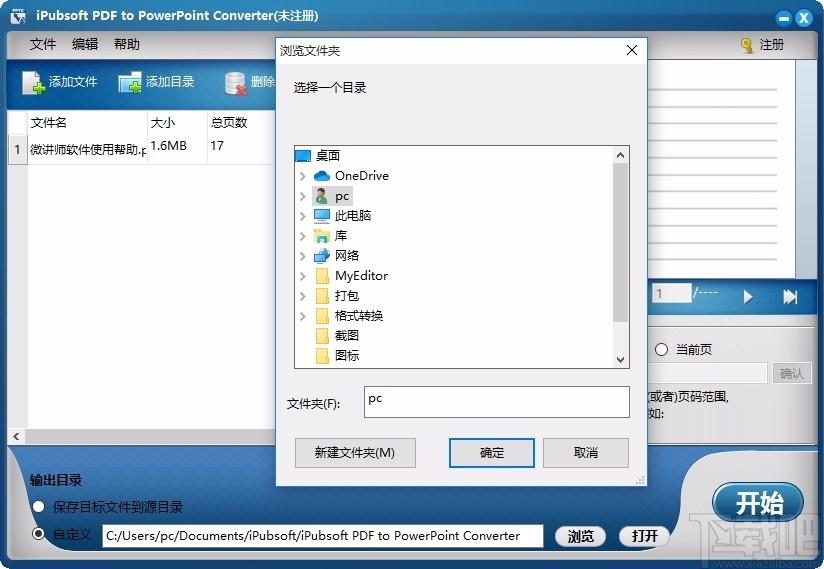The width and height of the screenshot is (824, 569).
Task: Select the Desktop icon in folder tree
Action: pyautogui.click(x=303, y=156)
